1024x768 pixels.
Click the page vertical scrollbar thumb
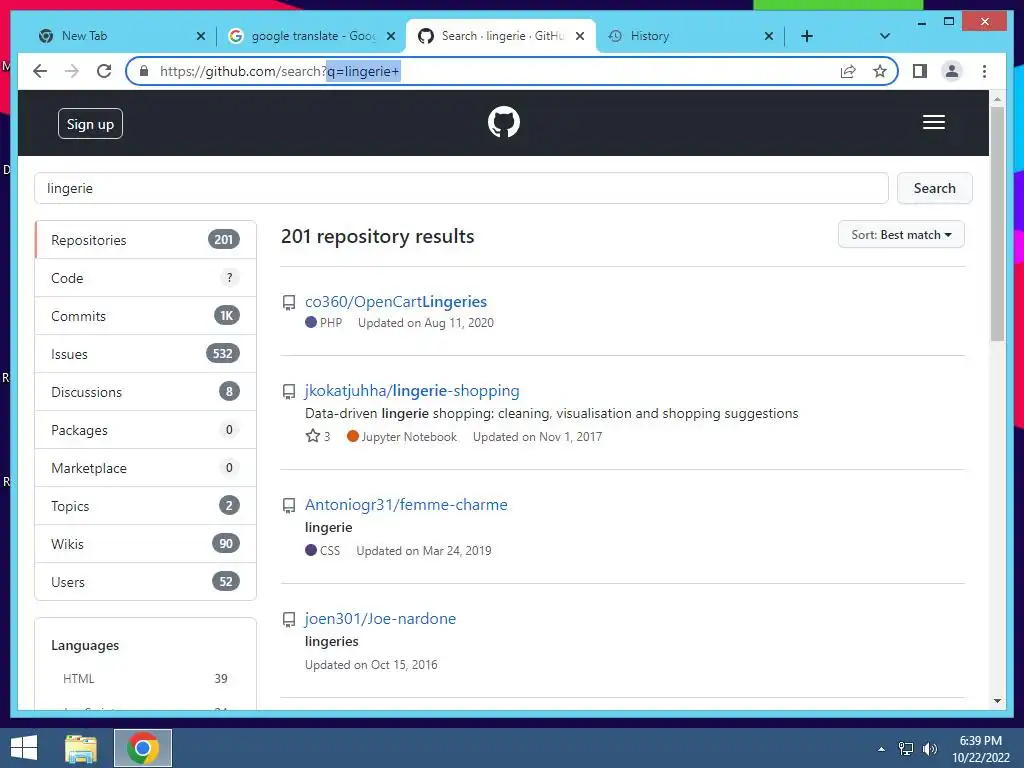(x=997, y=224)
